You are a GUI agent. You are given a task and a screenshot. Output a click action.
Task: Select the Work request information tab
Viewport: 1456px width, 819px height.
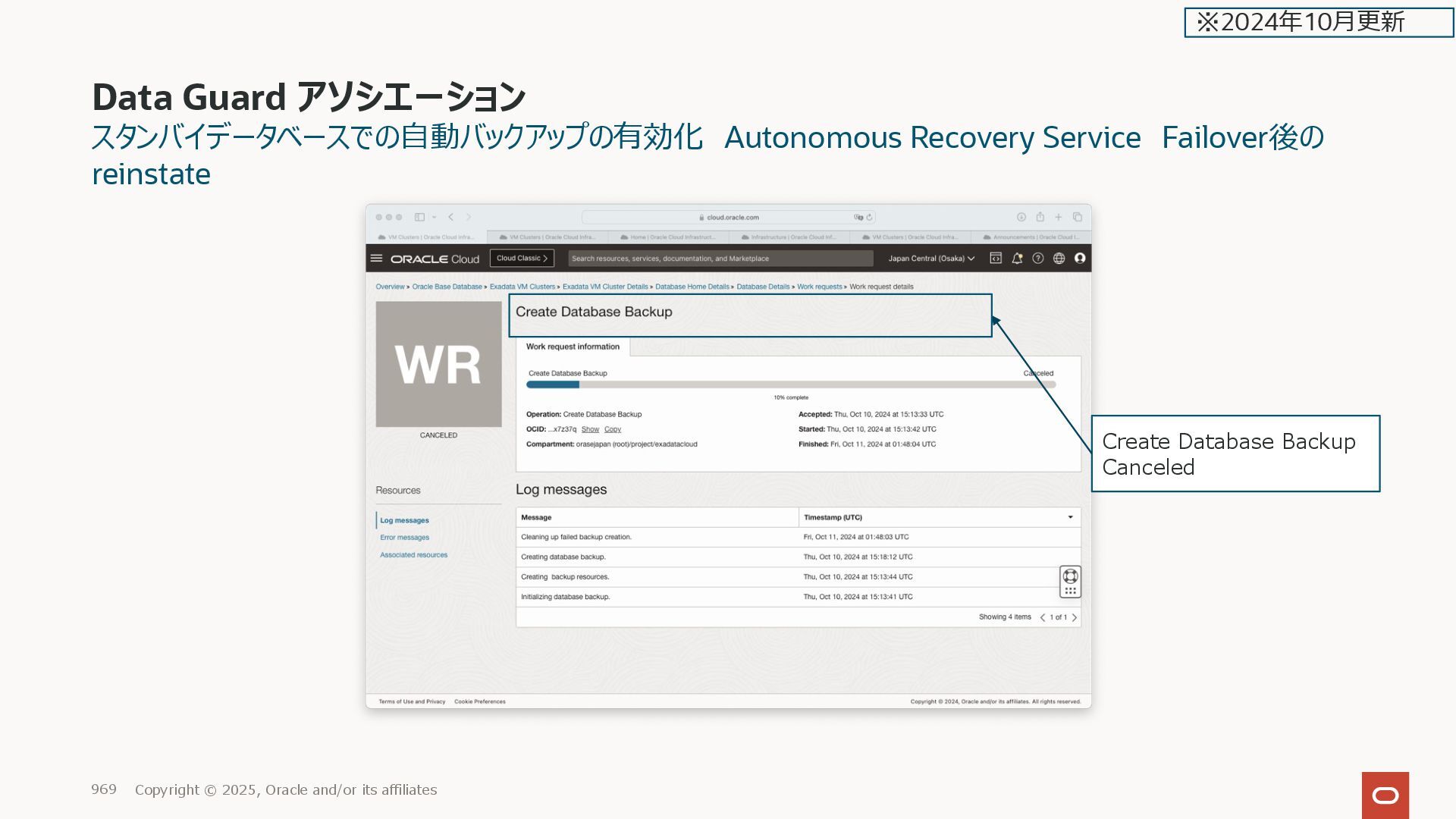tap(573, 347)
